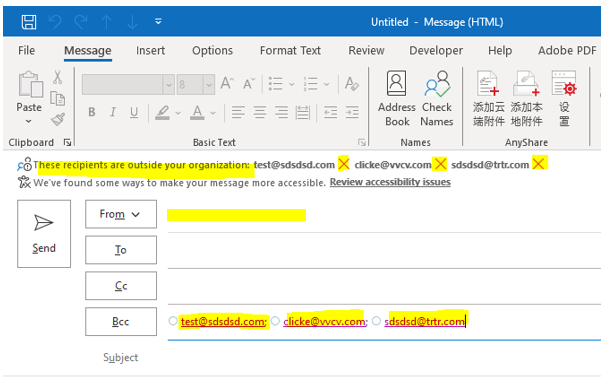Activate the Format Painter brush
The height and width of the screenshot is (387, 603).
coord(58,119)
